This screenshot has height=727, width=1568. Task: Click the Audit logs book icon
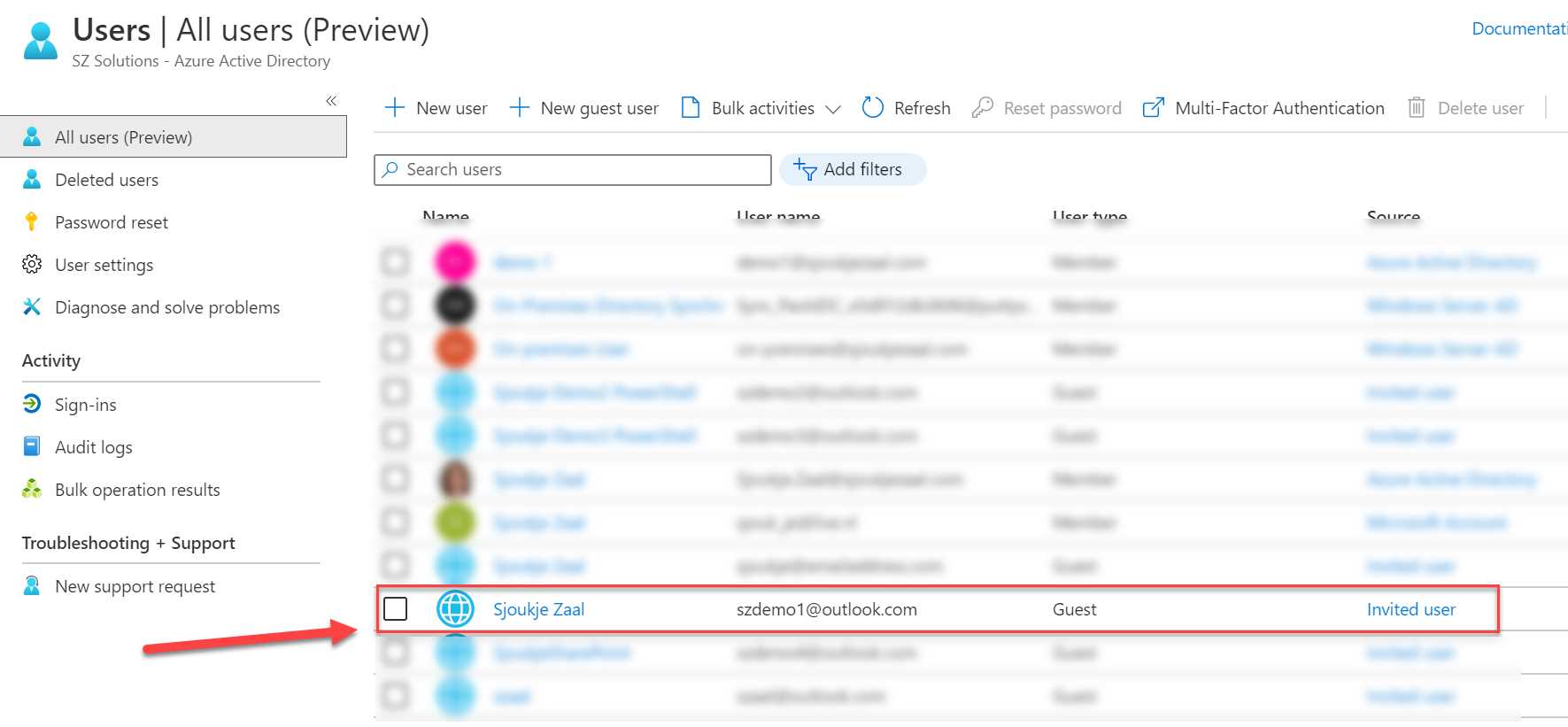(32, 445)
